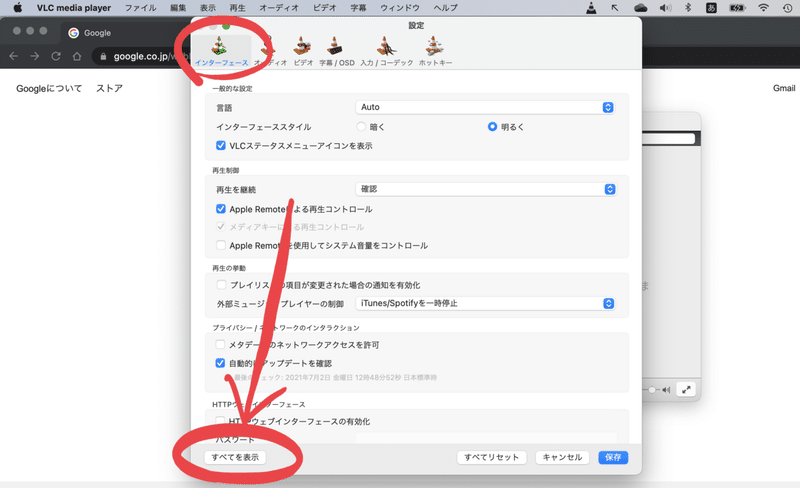The height and width of the screenshot is (488, 800).
Task: Open the ホットキー preferences icon
Action: coord(435,51)
